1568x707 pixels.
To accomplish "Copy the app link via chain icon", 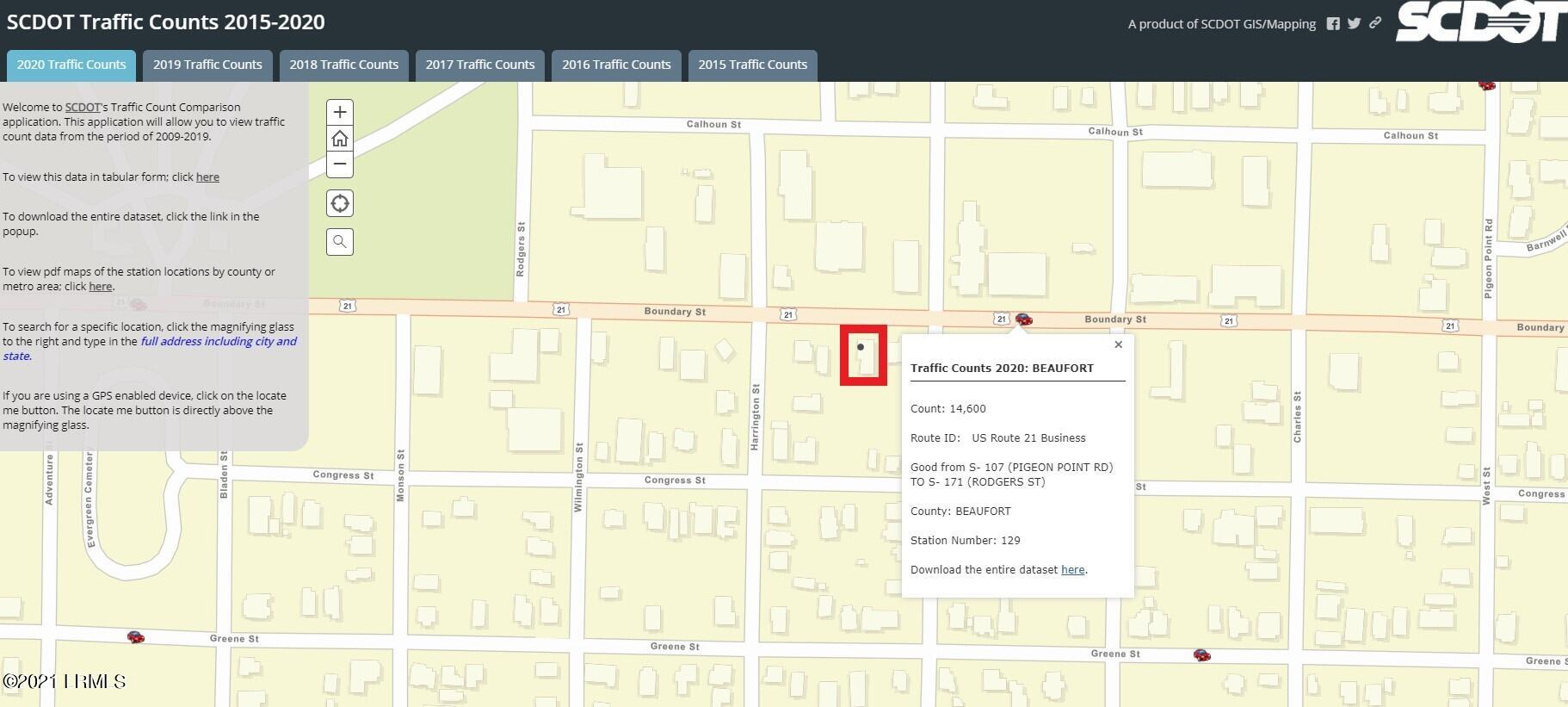I will (x=1375, y=23).
